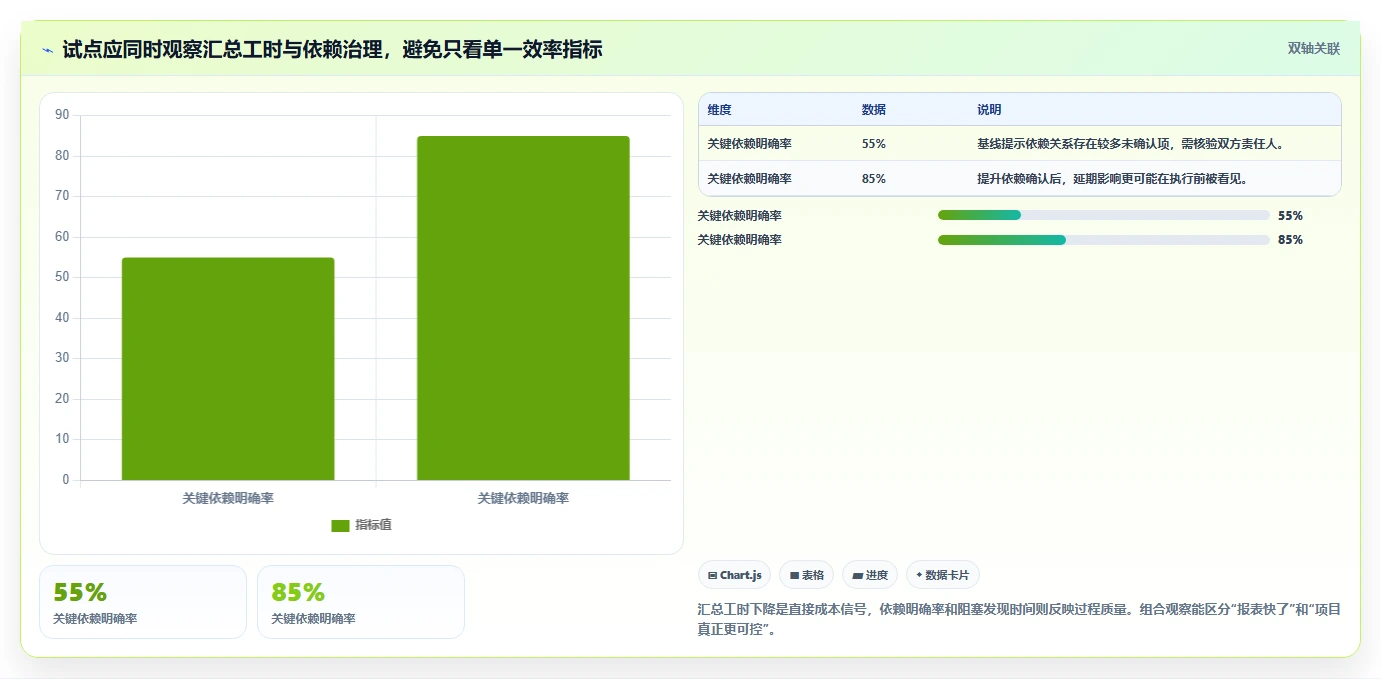This screenshot has height=679, width=1381.
Task: Click 关键依赖明确率 in the table's 55% row
Action: [x=749, y=144]
